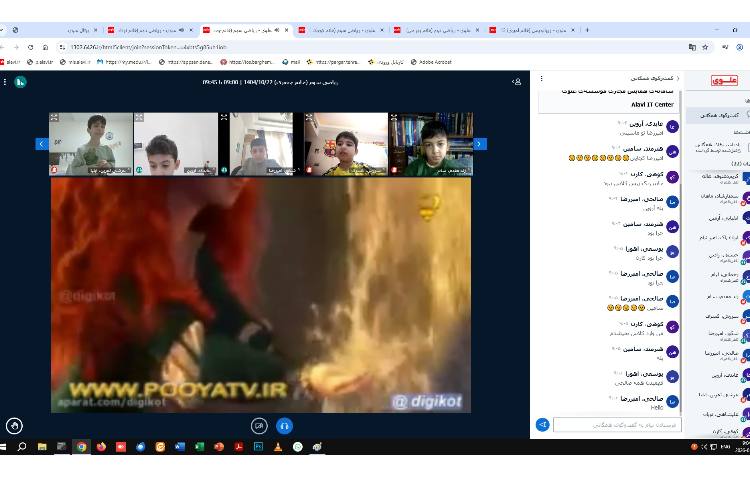Open the chat options three-dot menu
The height and width of the screenshot is (480, 750).
[543, 78]
